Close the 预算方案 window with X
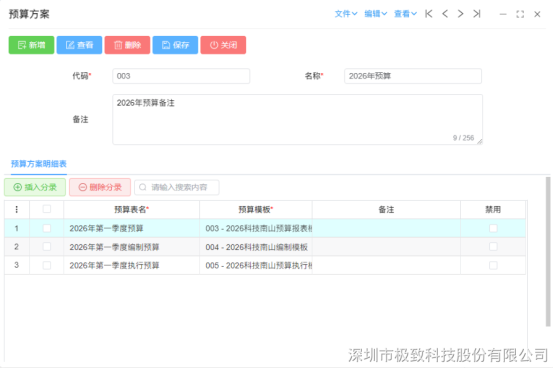Screen dimensions: 554x369 tap(537, 14)
